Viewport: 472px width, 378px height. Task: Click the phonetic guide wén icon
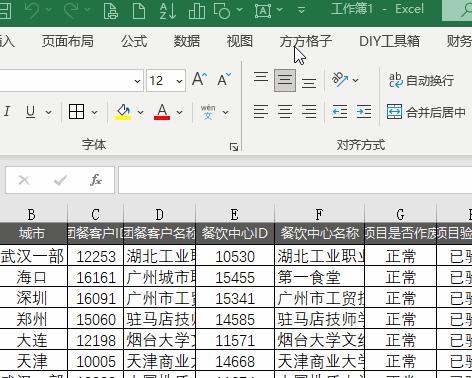pos(208,112)
